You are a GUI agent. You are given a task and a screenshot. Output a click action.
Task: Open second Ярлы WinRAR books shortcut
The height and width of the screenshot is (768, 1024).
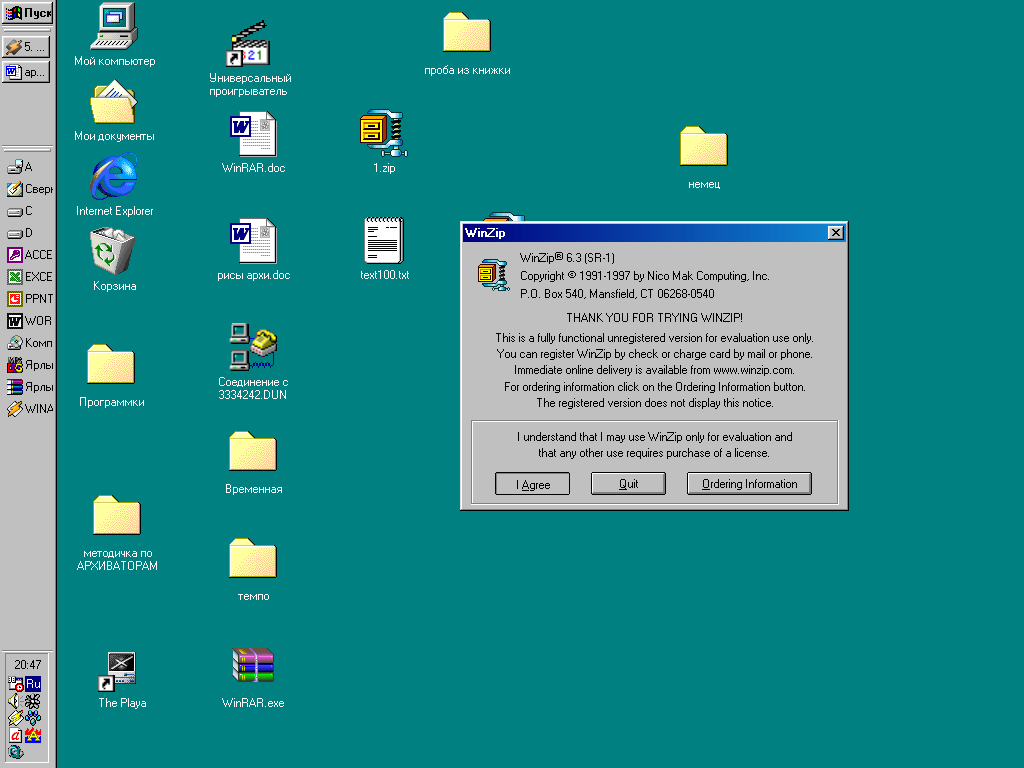click(x=29, y=387)
